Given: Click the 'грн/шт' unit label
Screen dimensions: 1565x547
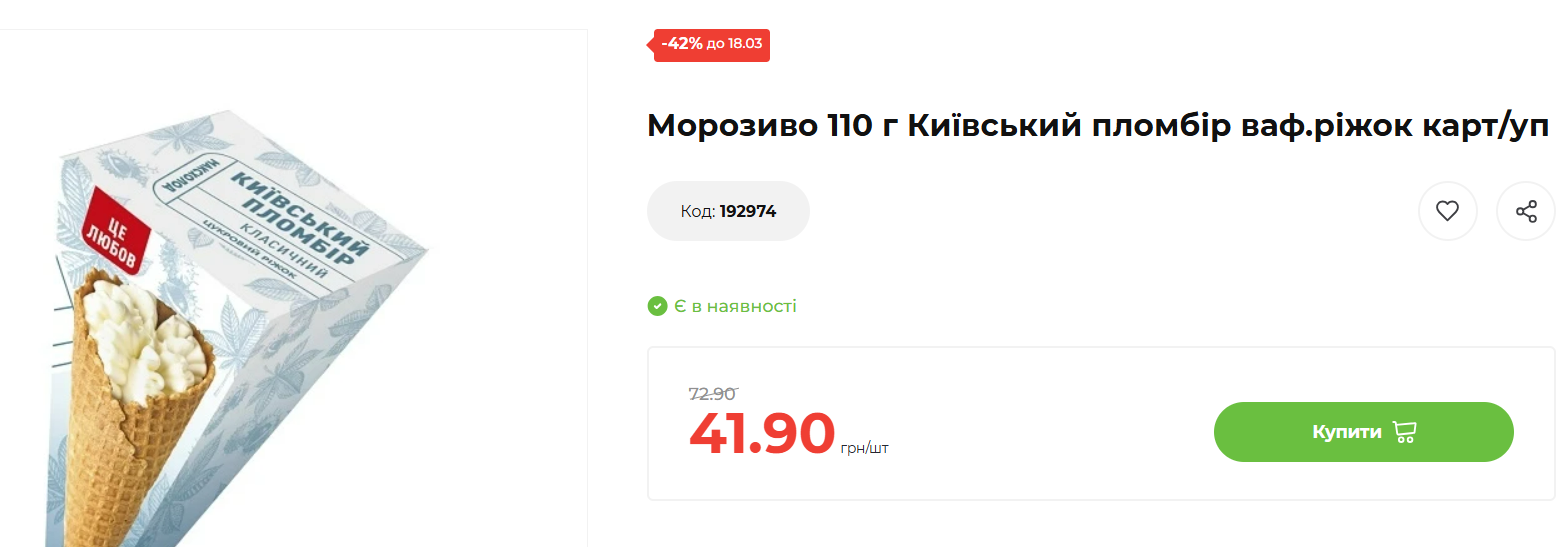Looking at the screenshot, I should 865,448.
